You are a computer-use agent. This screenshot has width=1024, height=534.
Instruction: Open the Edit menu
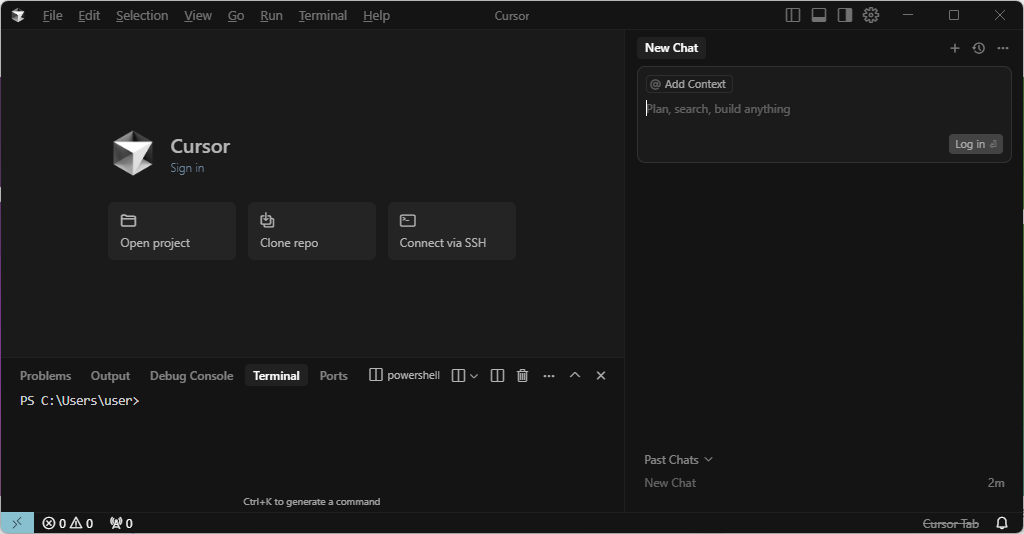pos(89,16)
